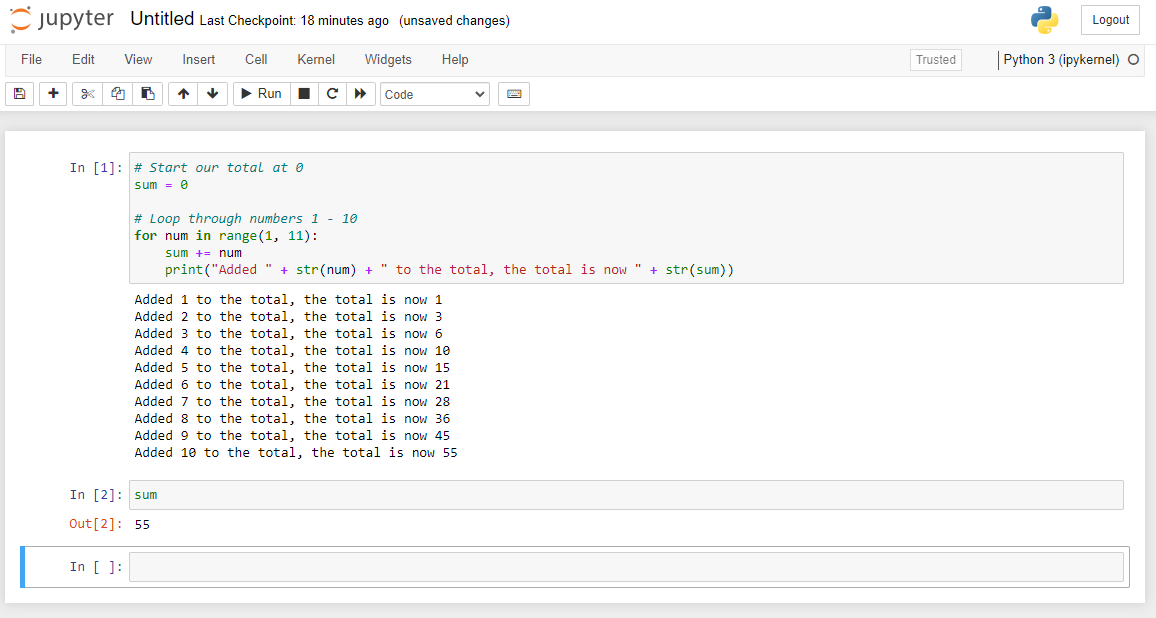Viewport: 1156px width, 618px height.
Task: Click the Jupyter logo
Action: 62,20
